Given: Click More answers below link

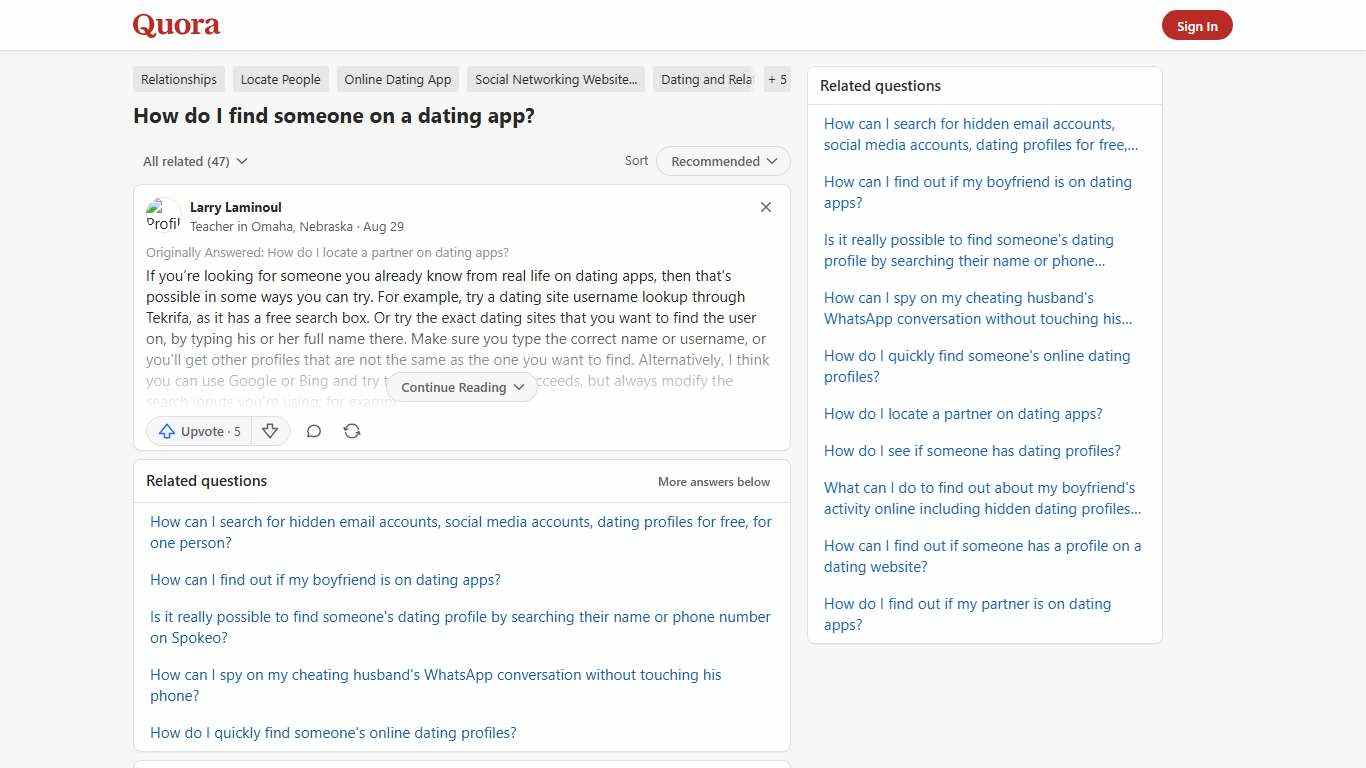Looking at the screenshot, I should 713,481.
